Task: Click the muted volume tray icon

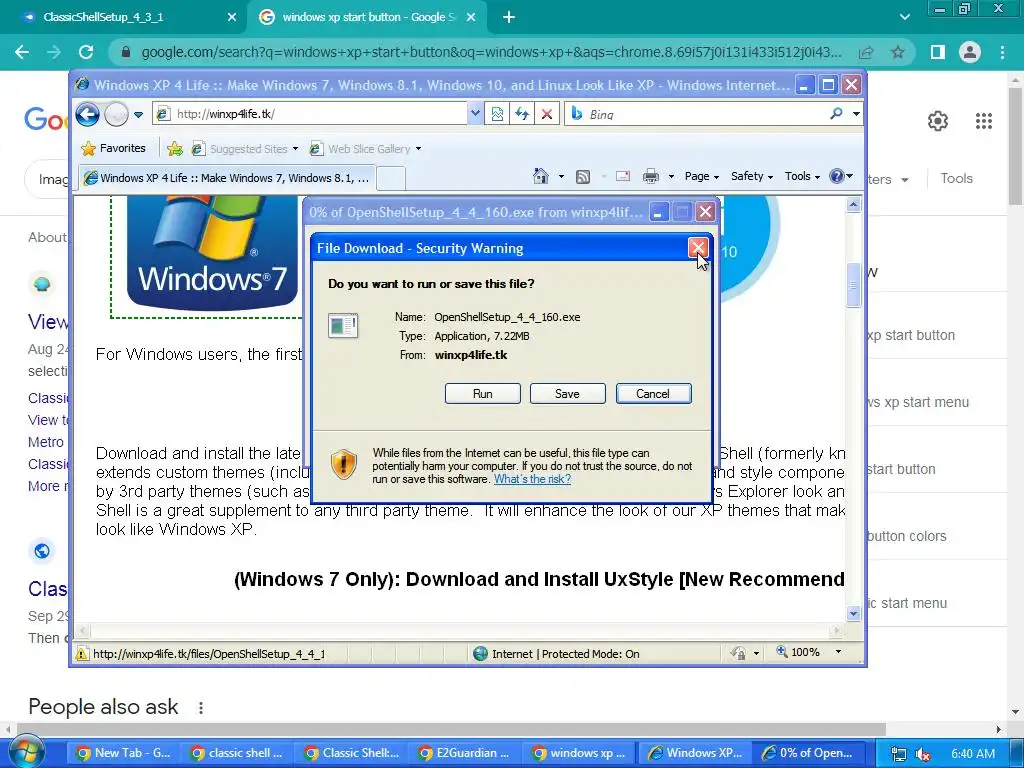Action: 923,754
